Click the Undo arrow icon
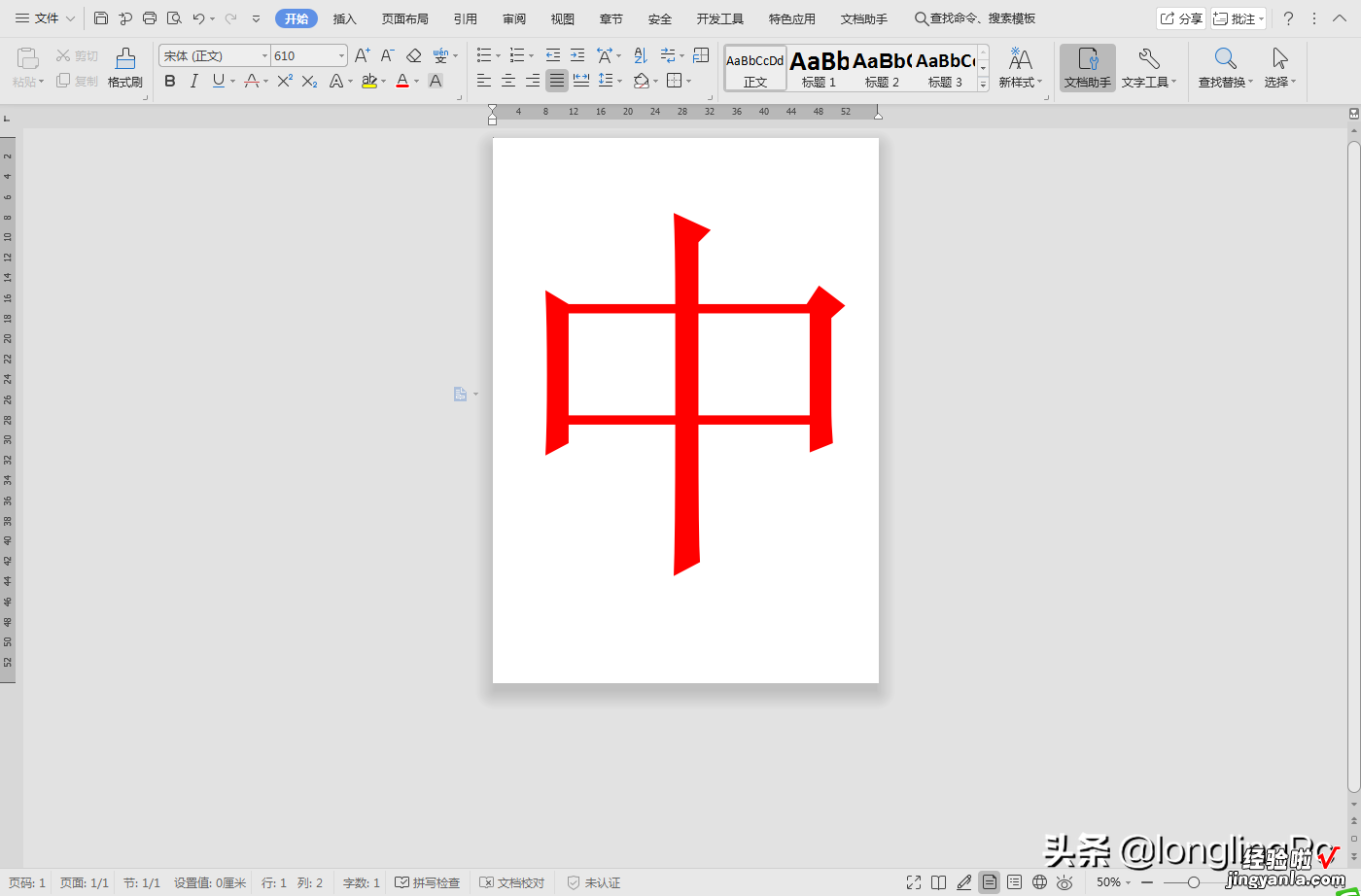This screenshot has height=896, width=1361. (198, 18)
